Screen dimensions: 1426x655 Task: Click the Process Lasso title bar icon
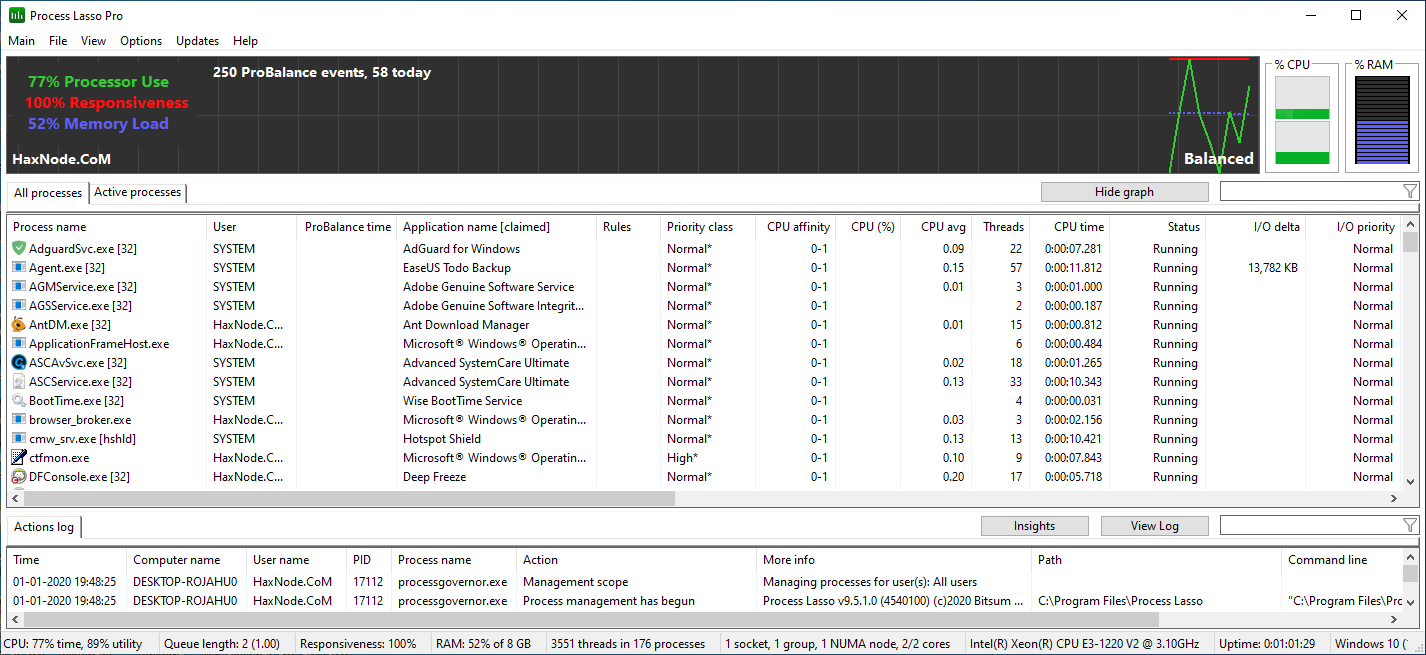click(x=16, y=15)
